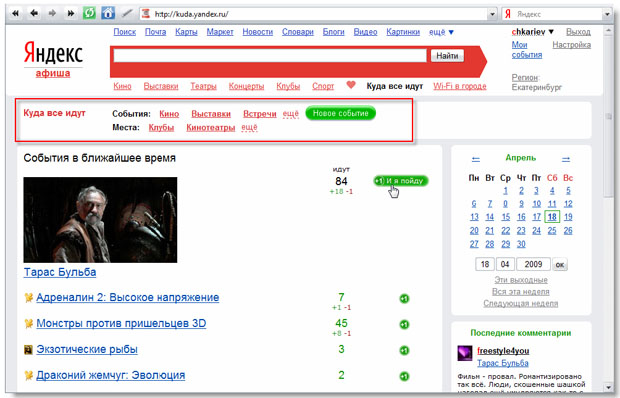Click the icon beside Экзотические рыбы
The height and width of the screenshot is (398, 620).
(28, 350)
